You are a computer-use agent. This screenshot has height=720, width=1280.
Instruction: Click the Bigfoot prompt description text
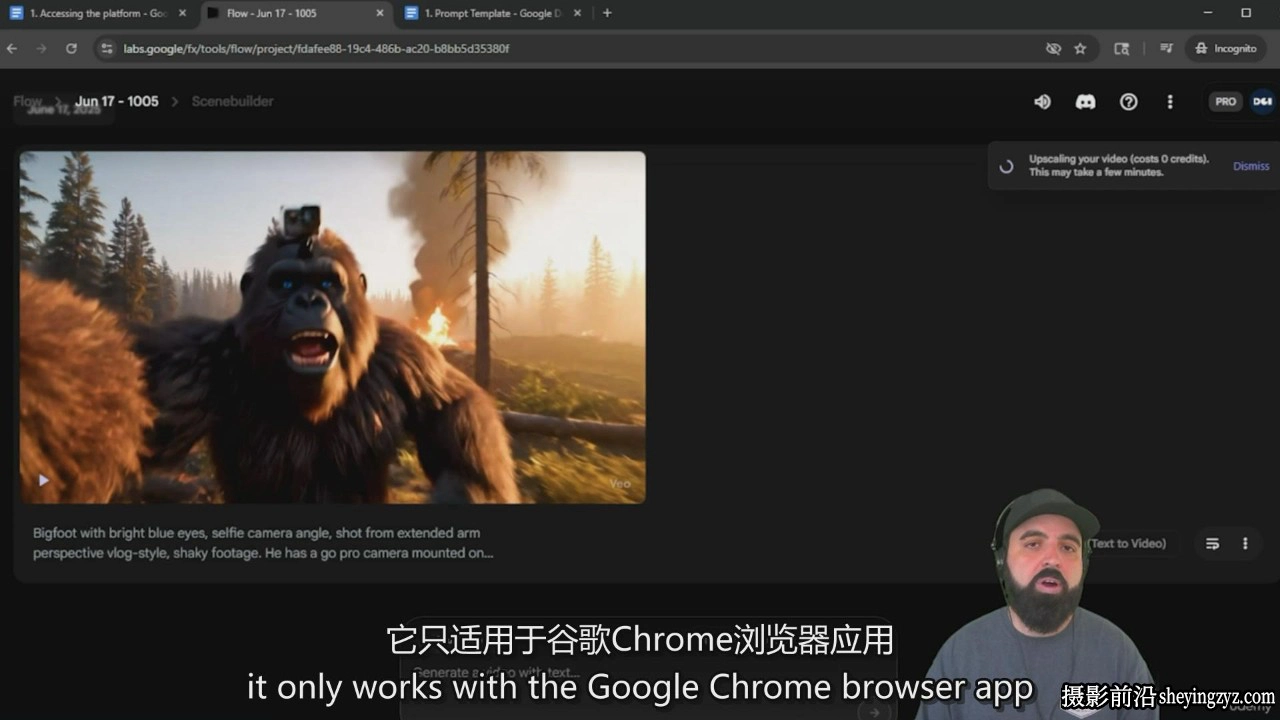(263, 543)
